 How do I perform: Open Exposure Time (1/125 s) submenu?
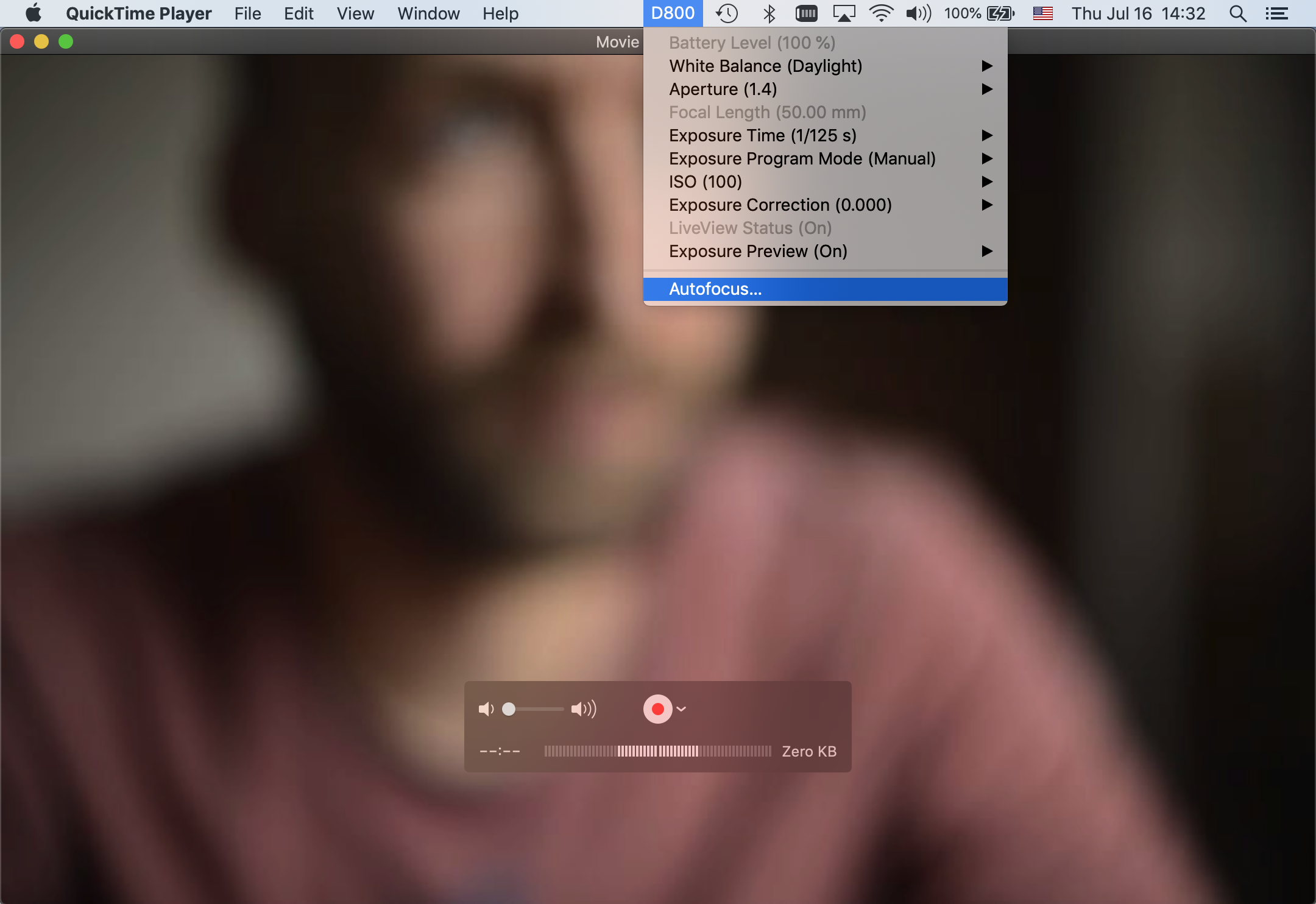pos(762,135)
